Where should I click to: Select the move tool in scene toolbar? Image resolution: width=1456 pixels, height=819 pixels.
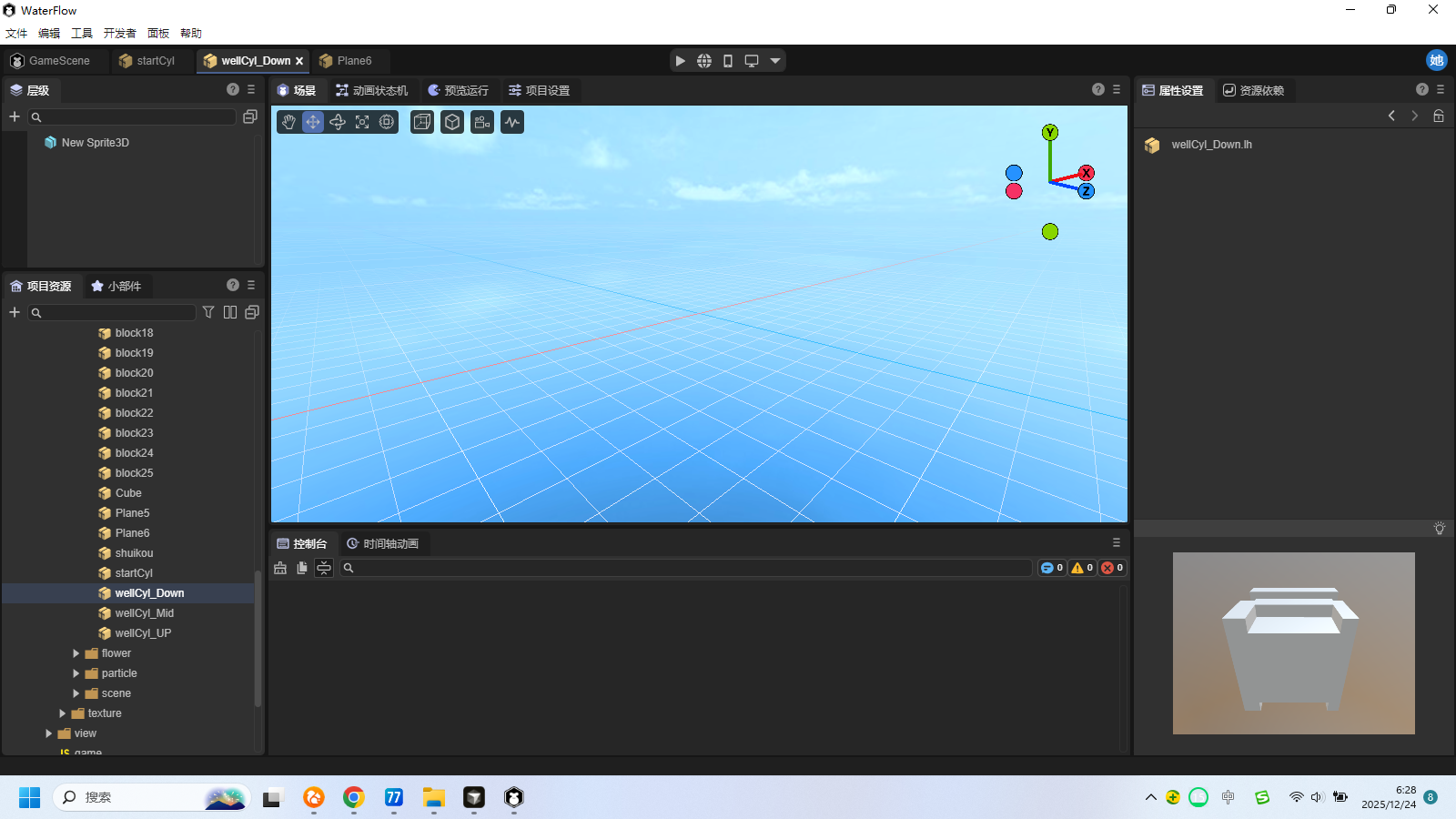(x=313, y=122)
